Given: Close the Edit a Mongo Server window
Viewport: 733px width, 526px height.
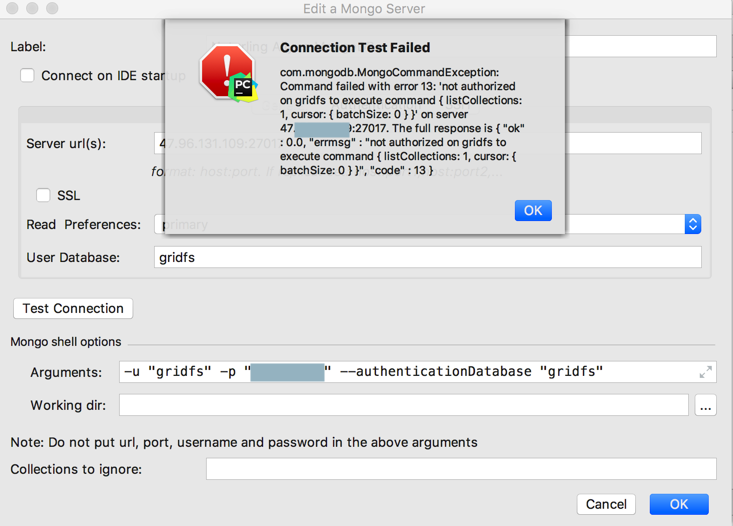Looking at the screenshot, I should pyautogui.click(x=12, y=9).
